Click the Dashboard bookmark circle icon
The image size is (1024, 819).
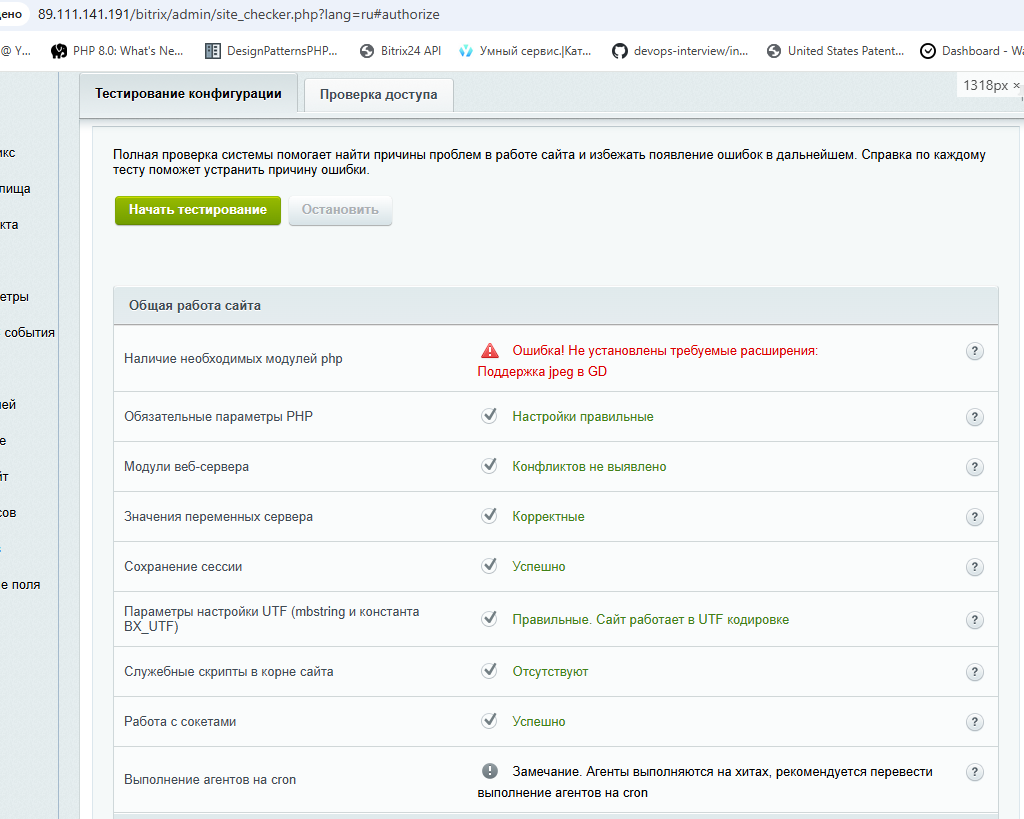tap(927, 51)
